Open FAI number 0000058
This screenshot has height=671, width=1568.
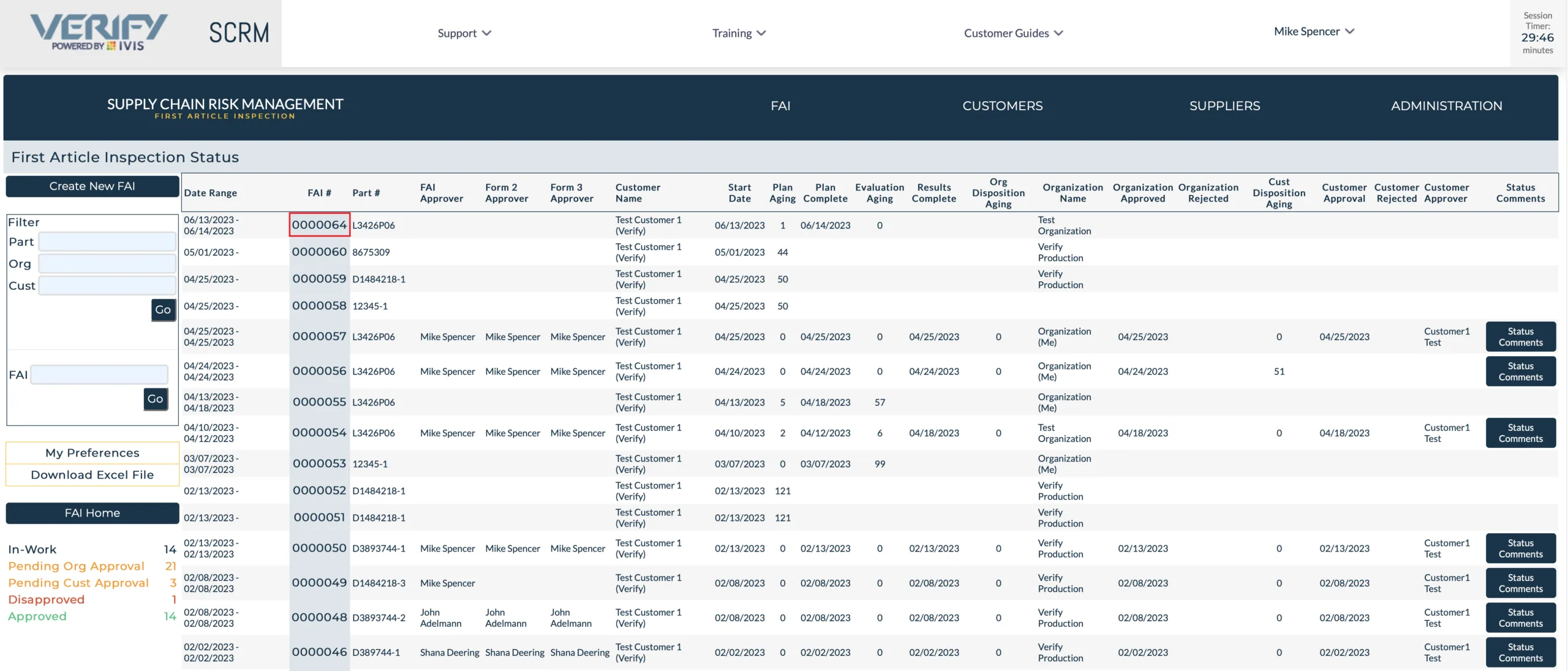pos(319,306)
